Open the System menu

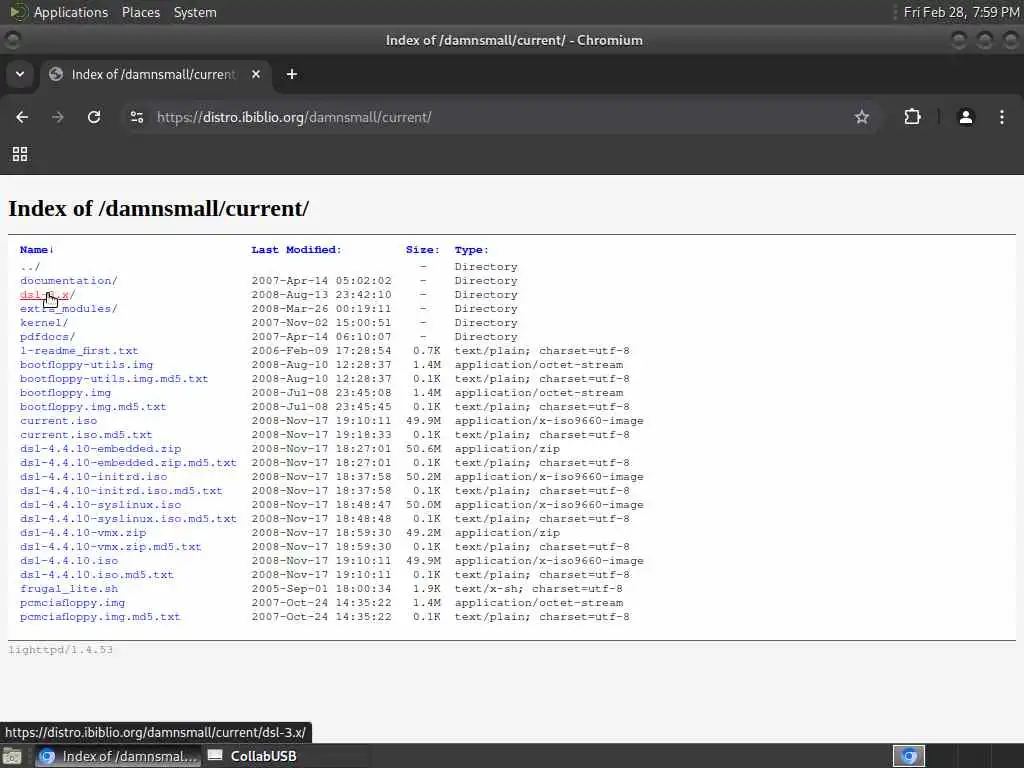click(x=195, y=12)
